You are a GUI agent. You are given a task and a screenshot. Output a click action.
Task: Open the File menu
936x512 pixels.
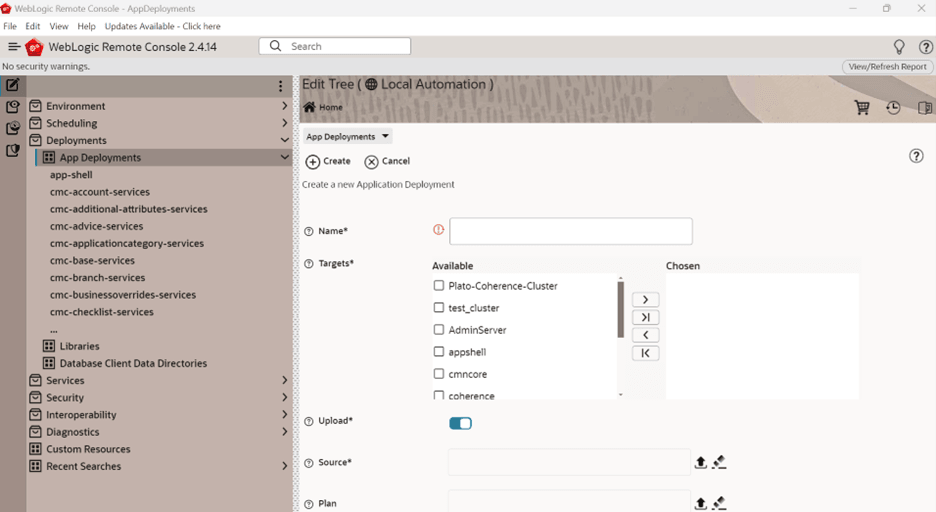point(10,26)
